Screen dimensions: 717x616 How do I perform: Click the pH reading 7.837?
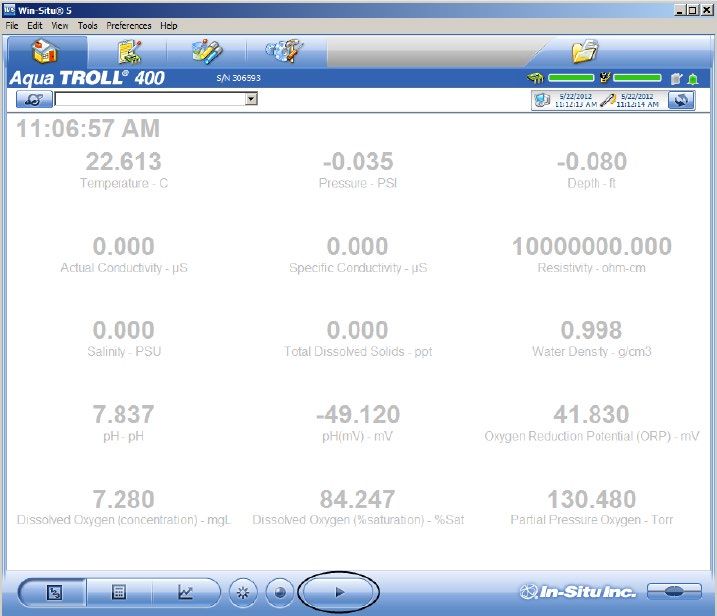[x=123, y=414]
